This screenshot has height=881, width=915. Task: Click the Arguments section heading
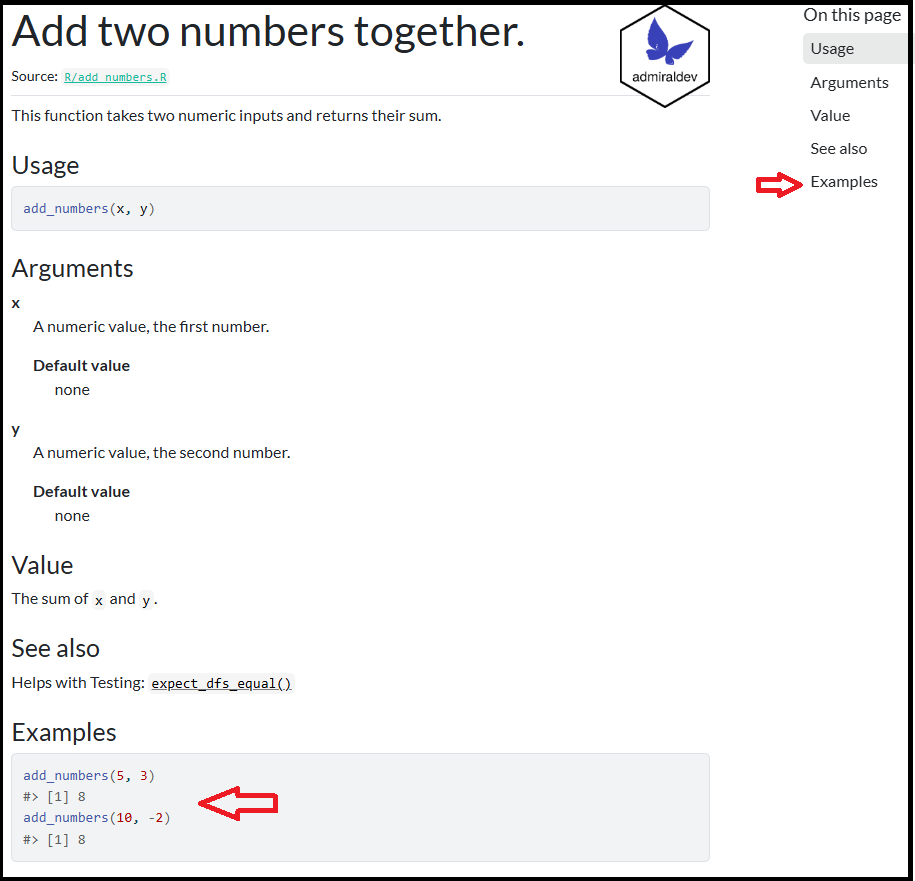[x=72, y=268]
